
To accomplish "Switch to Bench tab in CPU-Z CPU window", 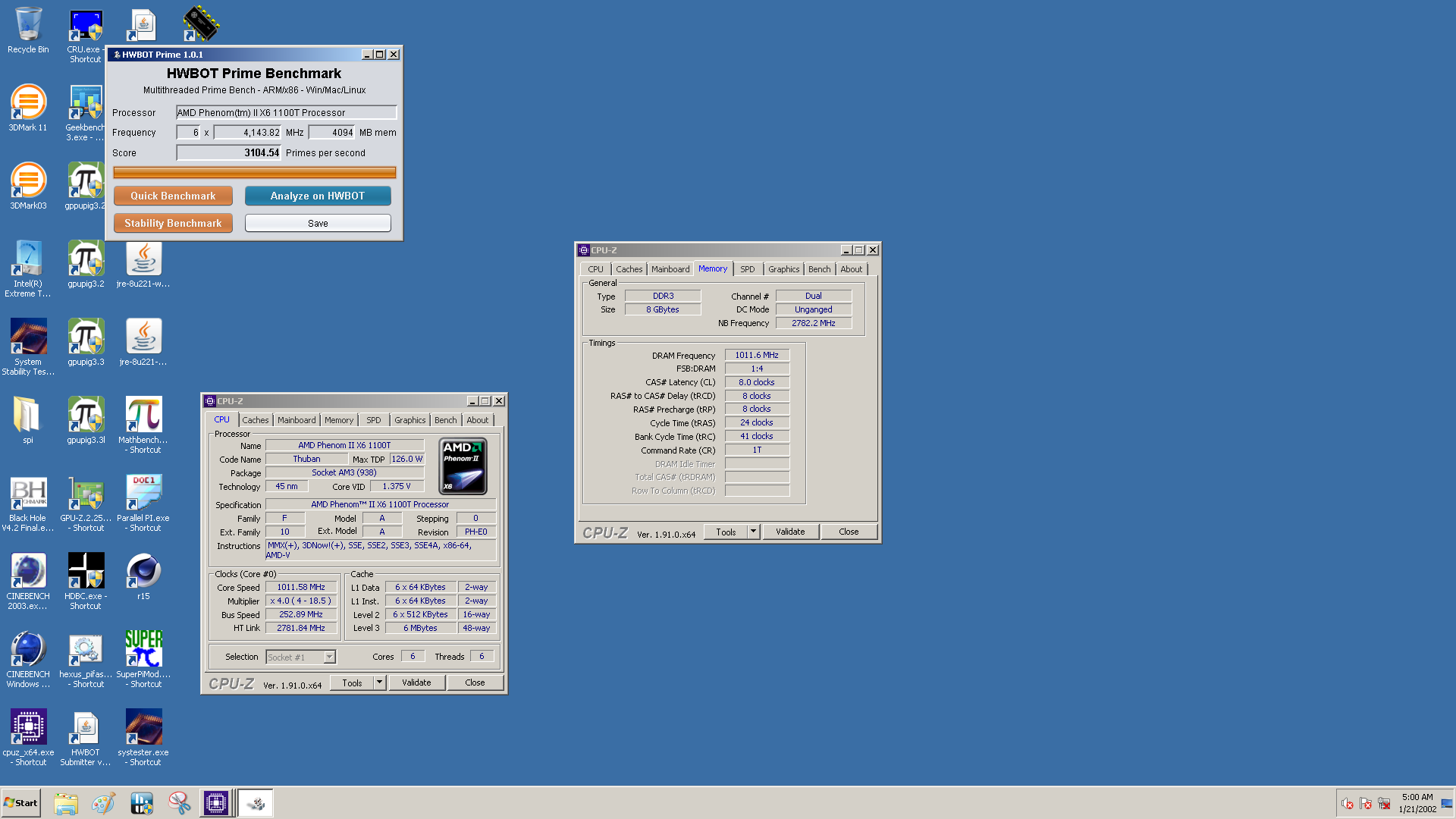I will point(446,420).
